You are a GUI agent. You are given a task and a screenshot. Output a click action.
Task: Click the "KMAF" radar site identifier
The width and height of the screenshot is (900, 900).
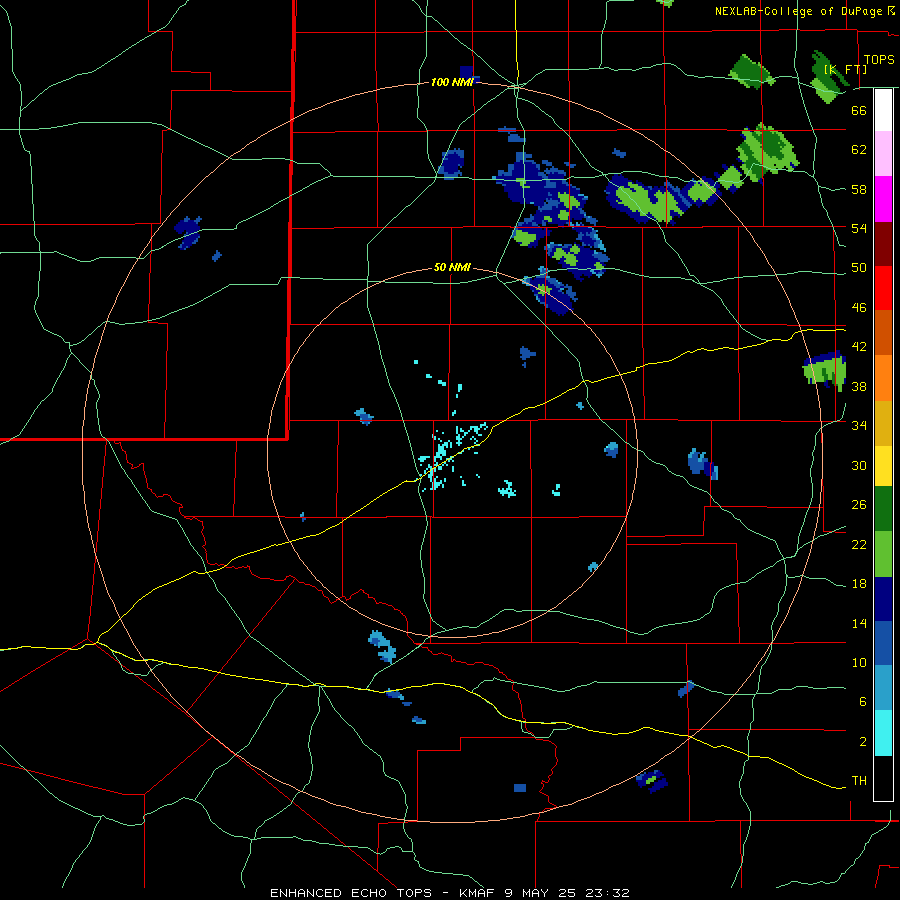pyautogui.click(x=476, y=893)
